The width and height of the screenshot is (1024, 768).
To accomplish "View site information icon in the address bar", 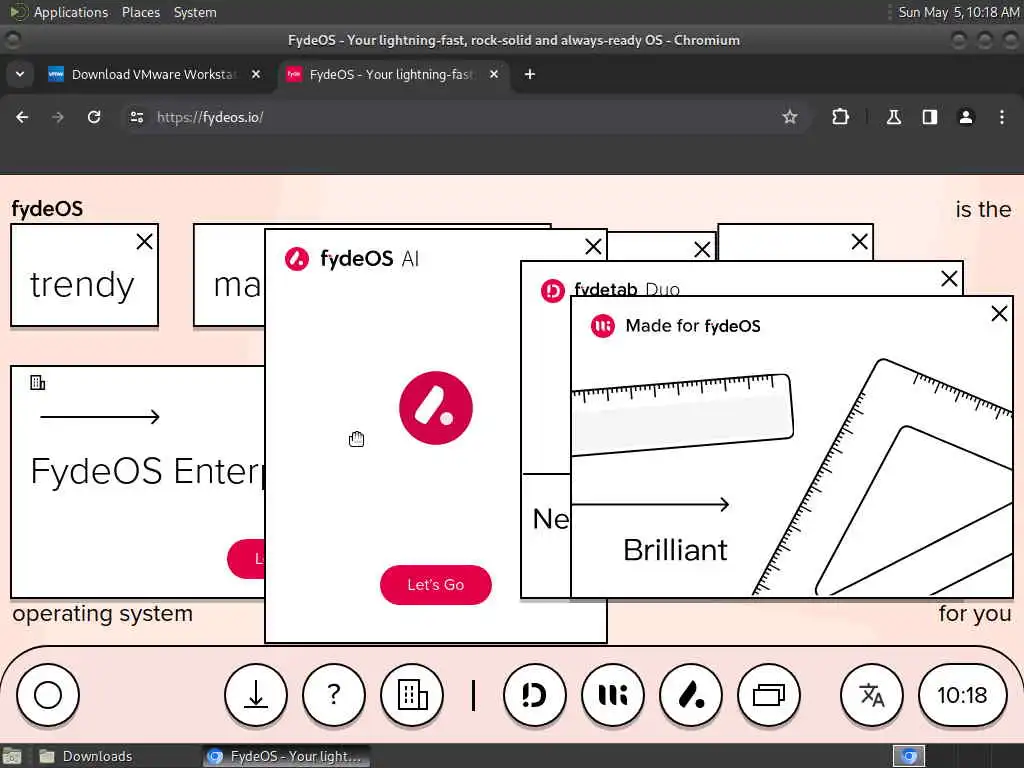I will coord(136,117).
